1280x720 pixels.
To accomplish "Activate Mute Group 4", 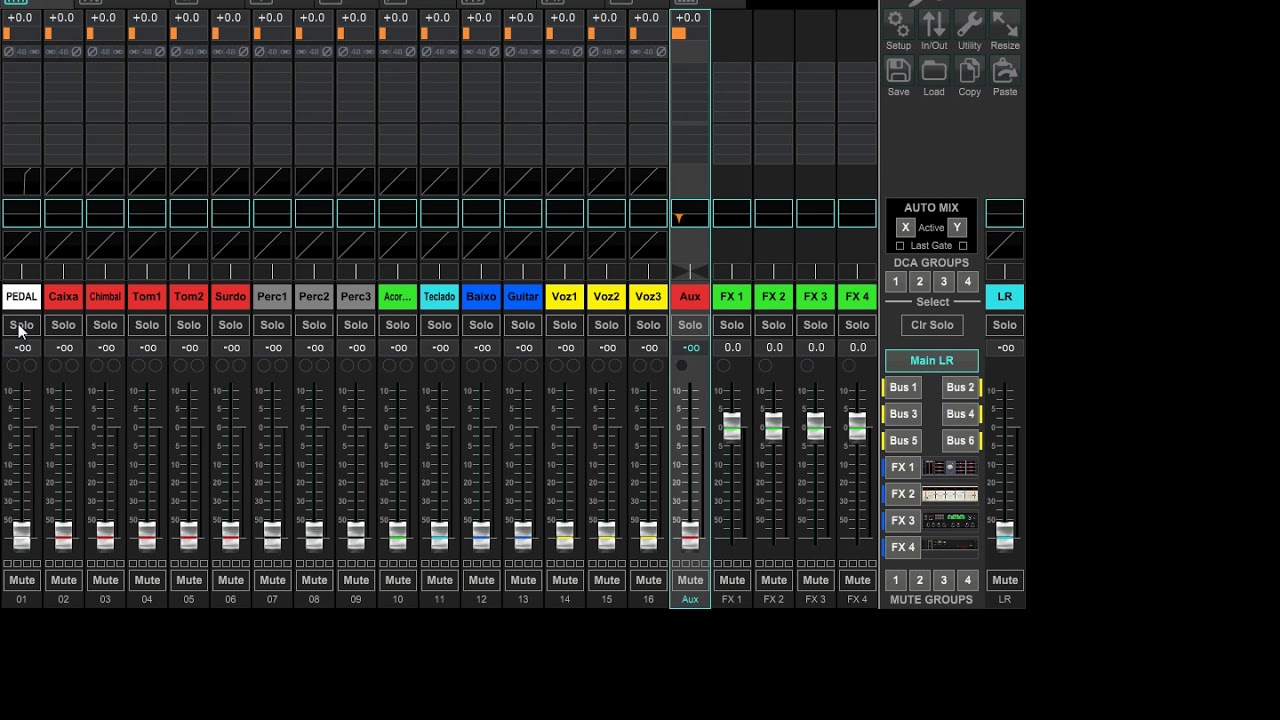I will 967,580.
